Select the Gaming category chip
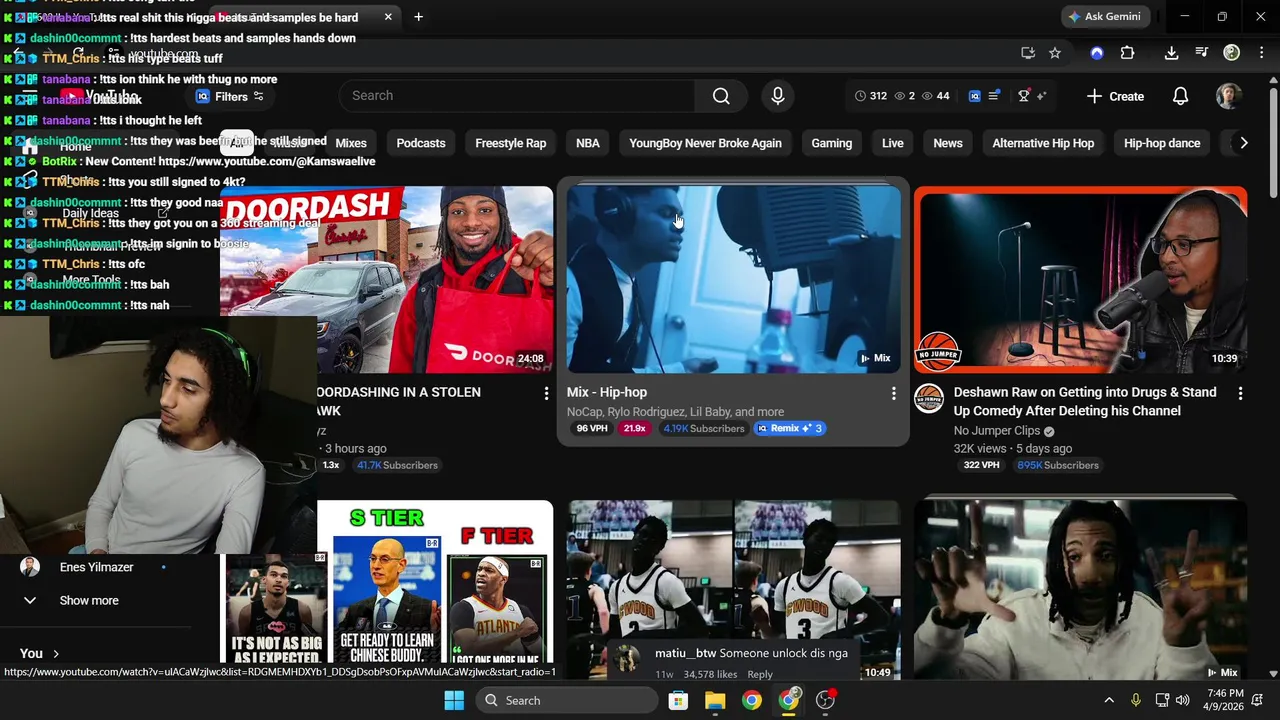This screenshot has width=1280, height=720. point(832,143)
